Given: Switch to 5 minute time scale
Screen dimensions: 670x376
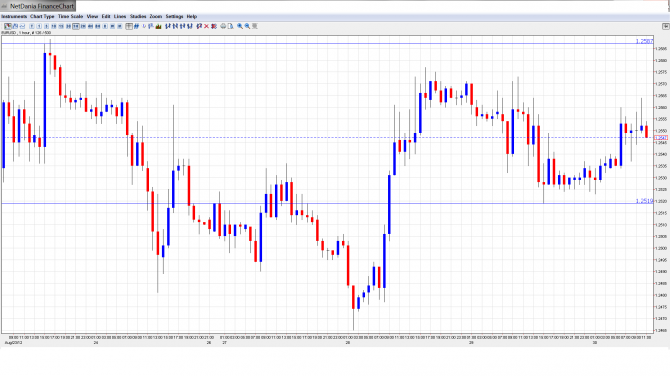Looking at the screenshot, I should click(x=47, y=26).
